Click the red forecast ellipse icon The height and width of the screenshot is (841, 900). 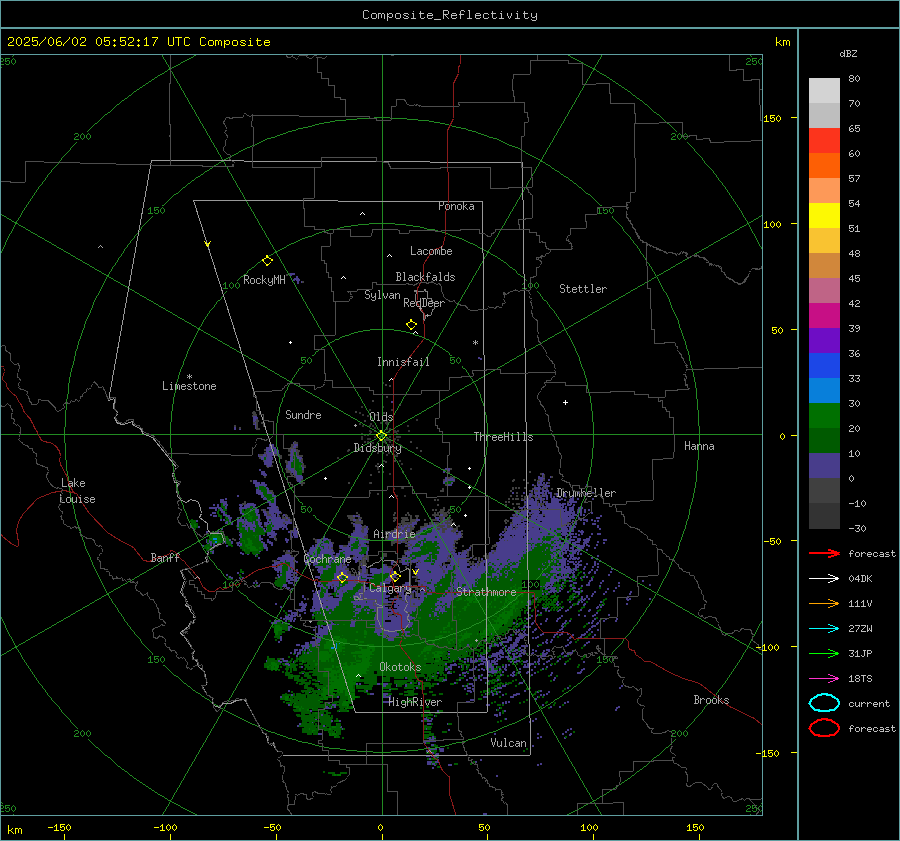(824, 728)
